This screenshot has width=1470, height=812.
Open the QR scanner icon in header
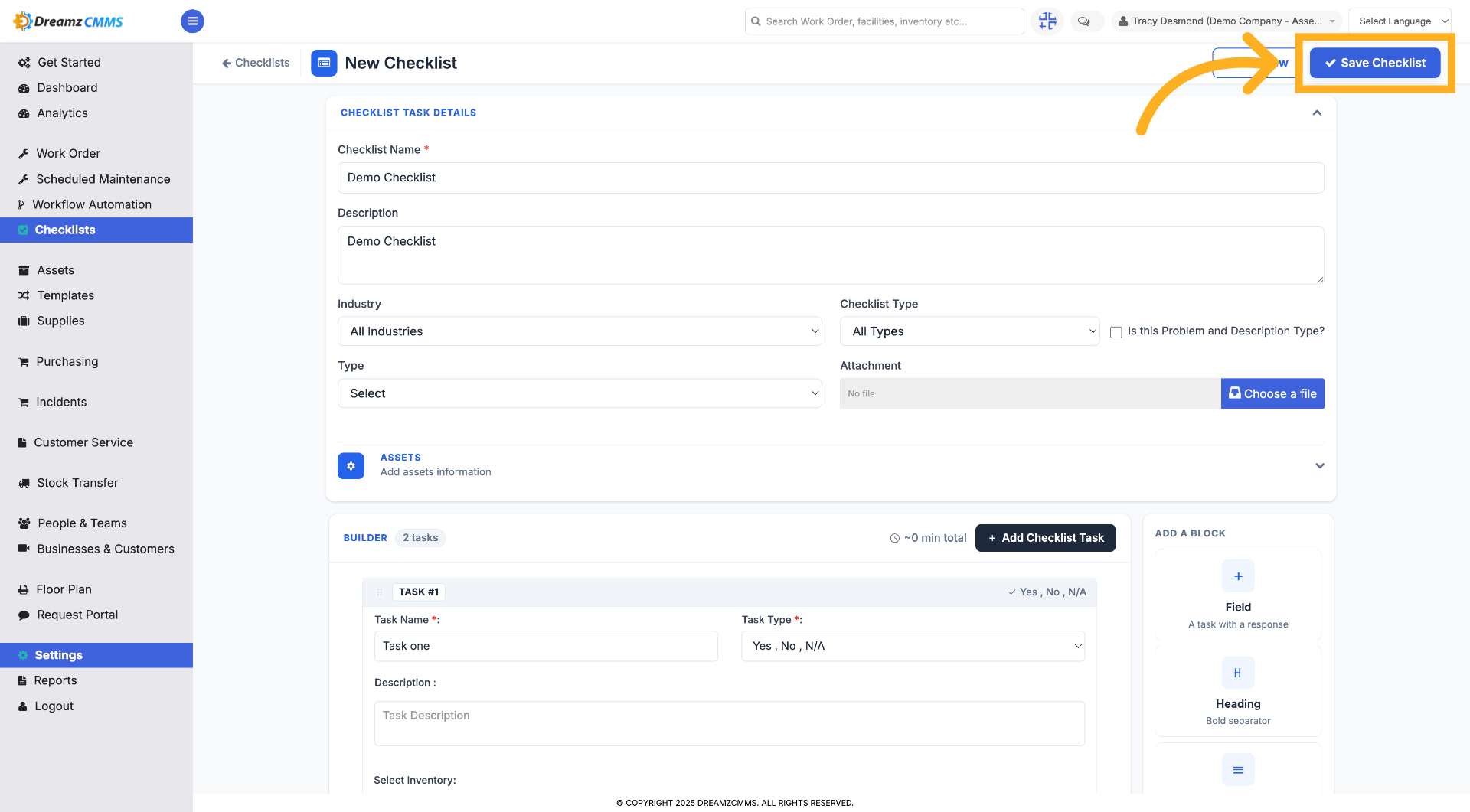(x=1047, y=21)
